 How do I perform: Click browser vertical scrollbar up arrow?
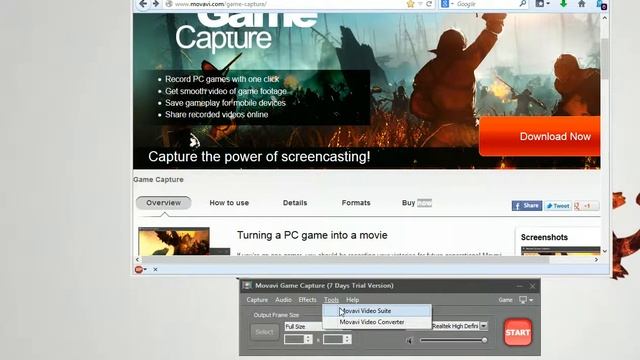(604, 18)
